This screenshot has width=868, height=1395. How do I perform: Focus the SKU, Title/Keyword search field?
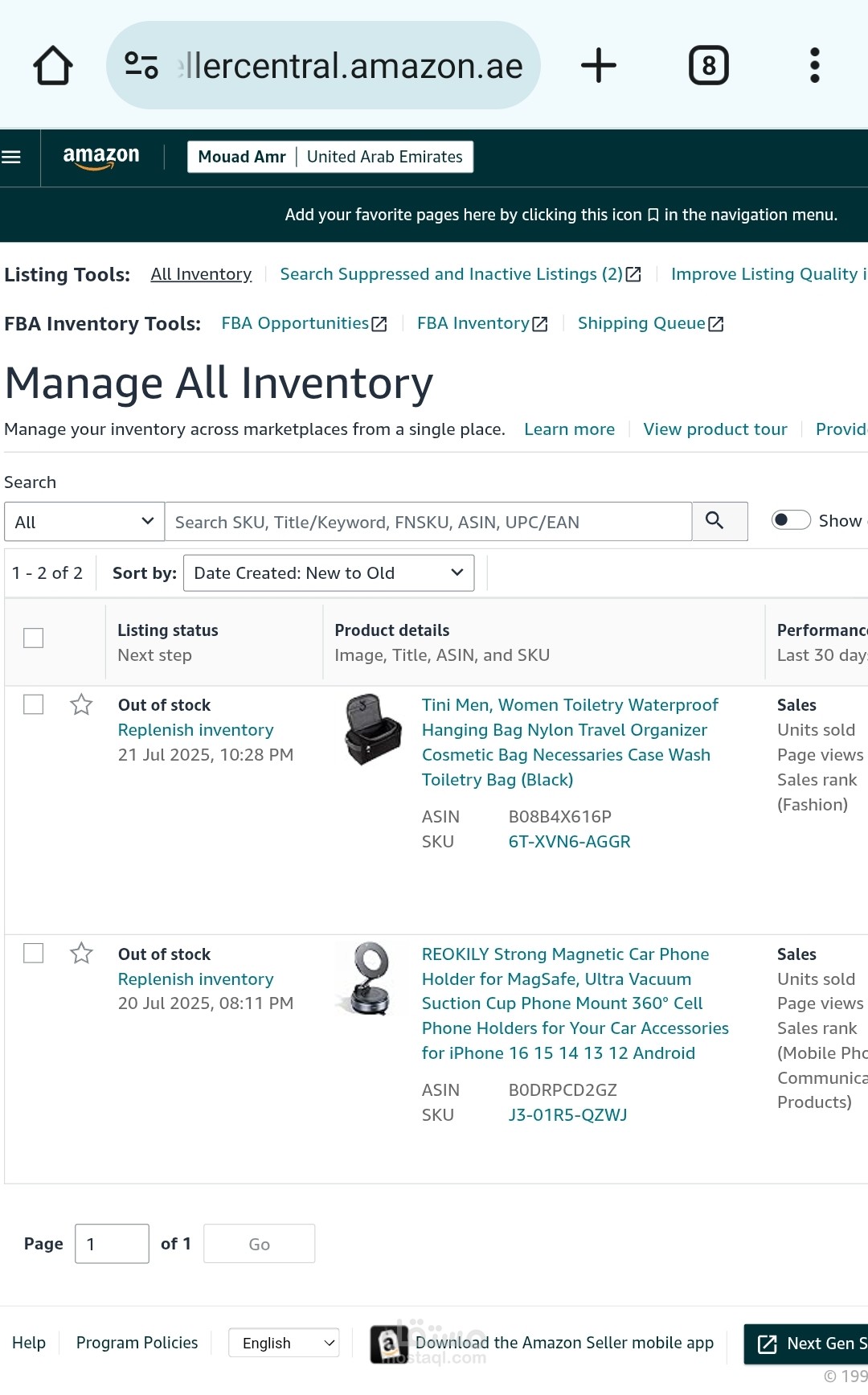click(x=428, y=522)
